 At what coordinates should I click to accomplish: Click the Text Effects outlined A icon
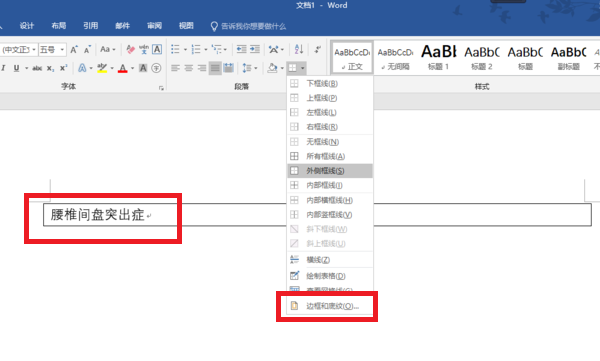coord(82,68)
